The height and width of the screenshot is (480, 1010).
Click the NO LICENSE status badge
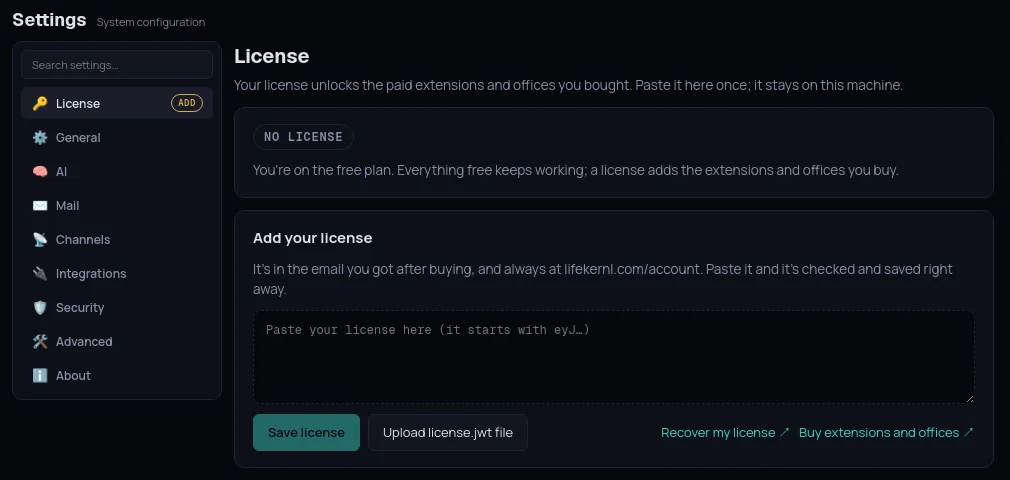(303, 137)
